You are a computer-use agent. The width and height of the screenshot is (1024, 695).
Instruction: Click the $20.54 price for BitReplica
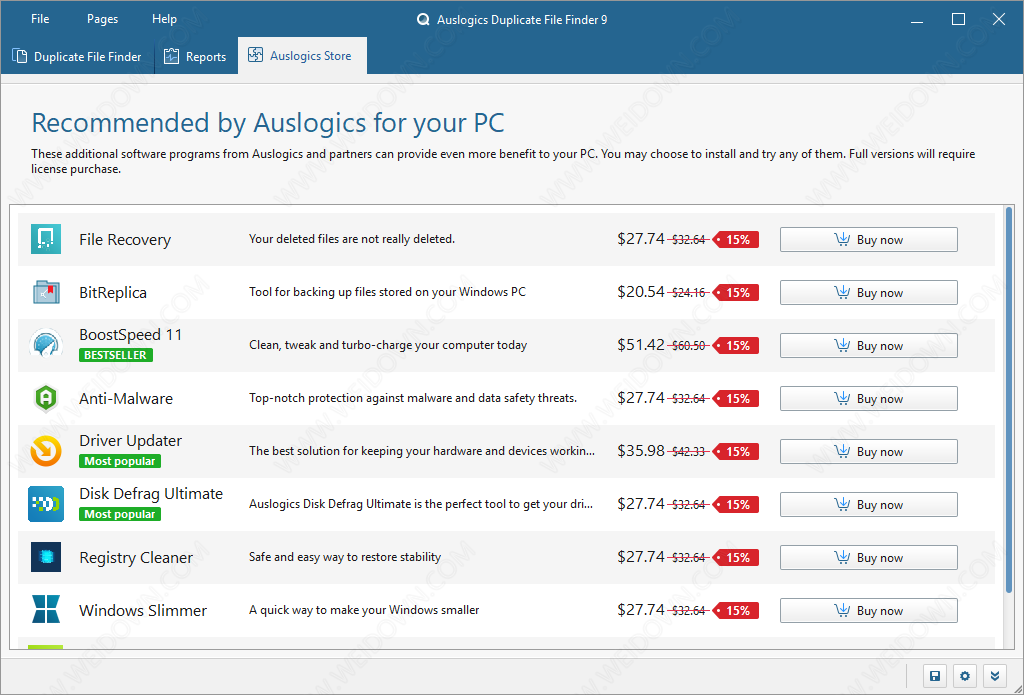coord(641,292)
